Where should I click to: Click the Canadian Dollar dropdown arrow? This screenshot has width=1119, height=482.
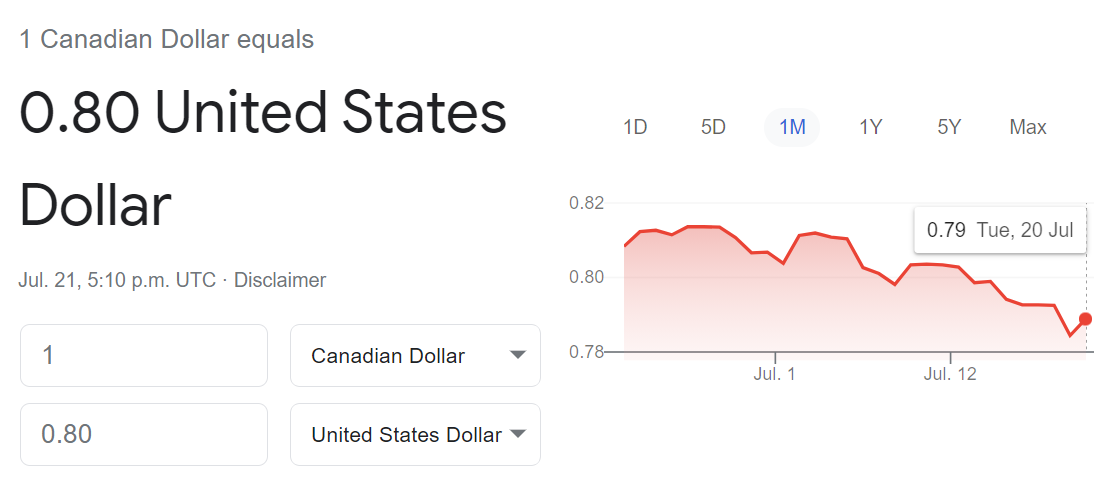click(x=519, y=356)
